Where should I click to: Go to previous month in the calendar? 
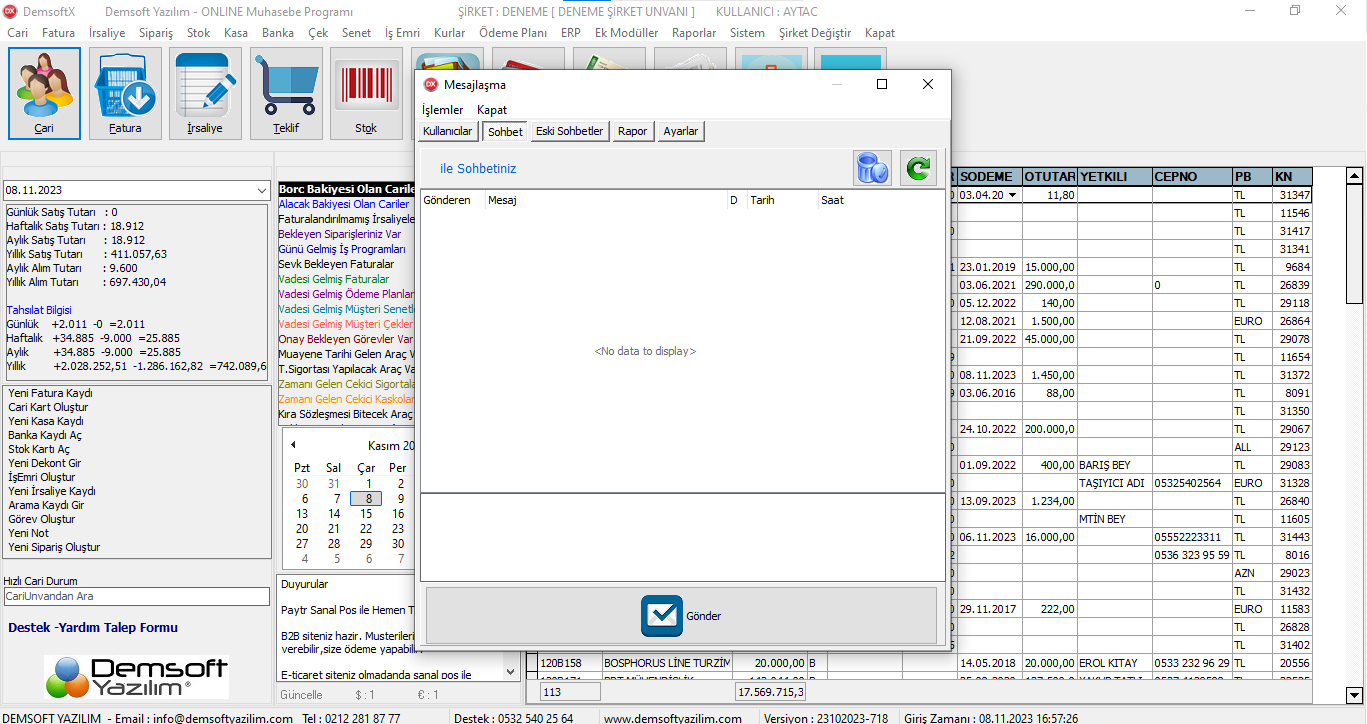pyautogui.click(x=293, y=445)
